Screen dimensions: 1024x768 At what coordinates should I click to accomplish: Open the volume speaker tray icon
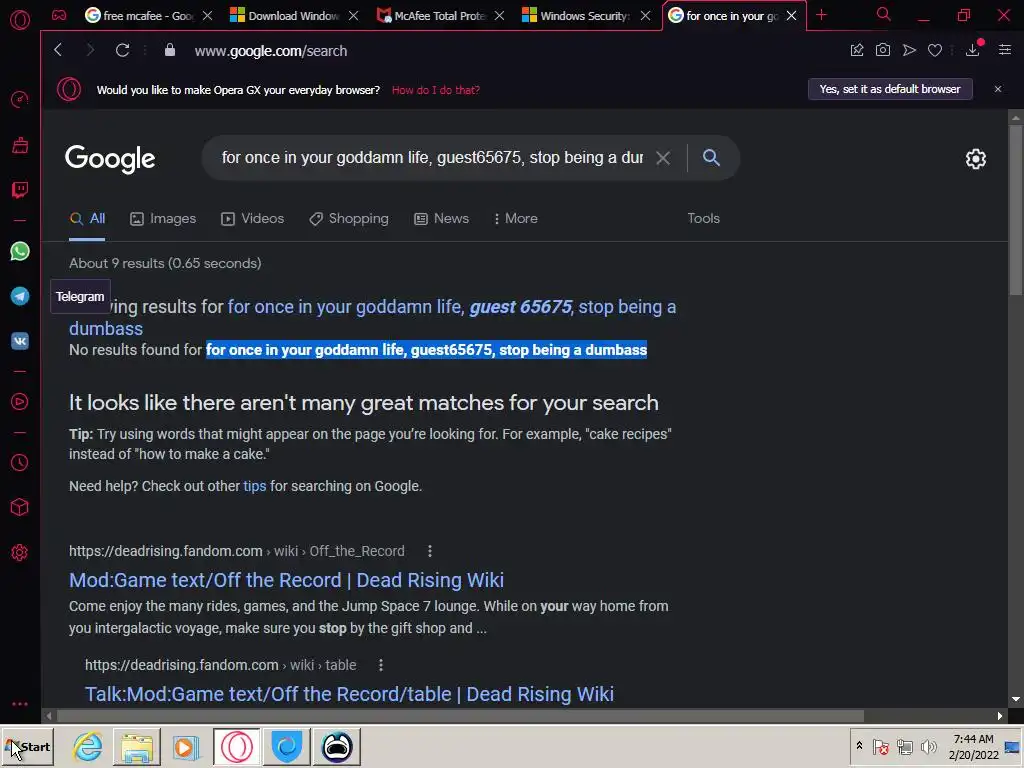click(928, 746)
